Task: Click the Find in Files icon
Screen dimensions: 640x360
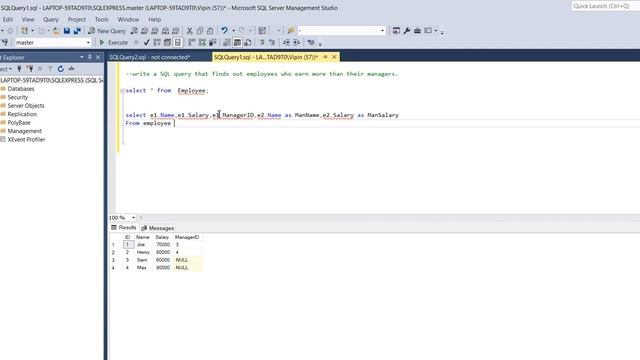Action: coord(291,31)
